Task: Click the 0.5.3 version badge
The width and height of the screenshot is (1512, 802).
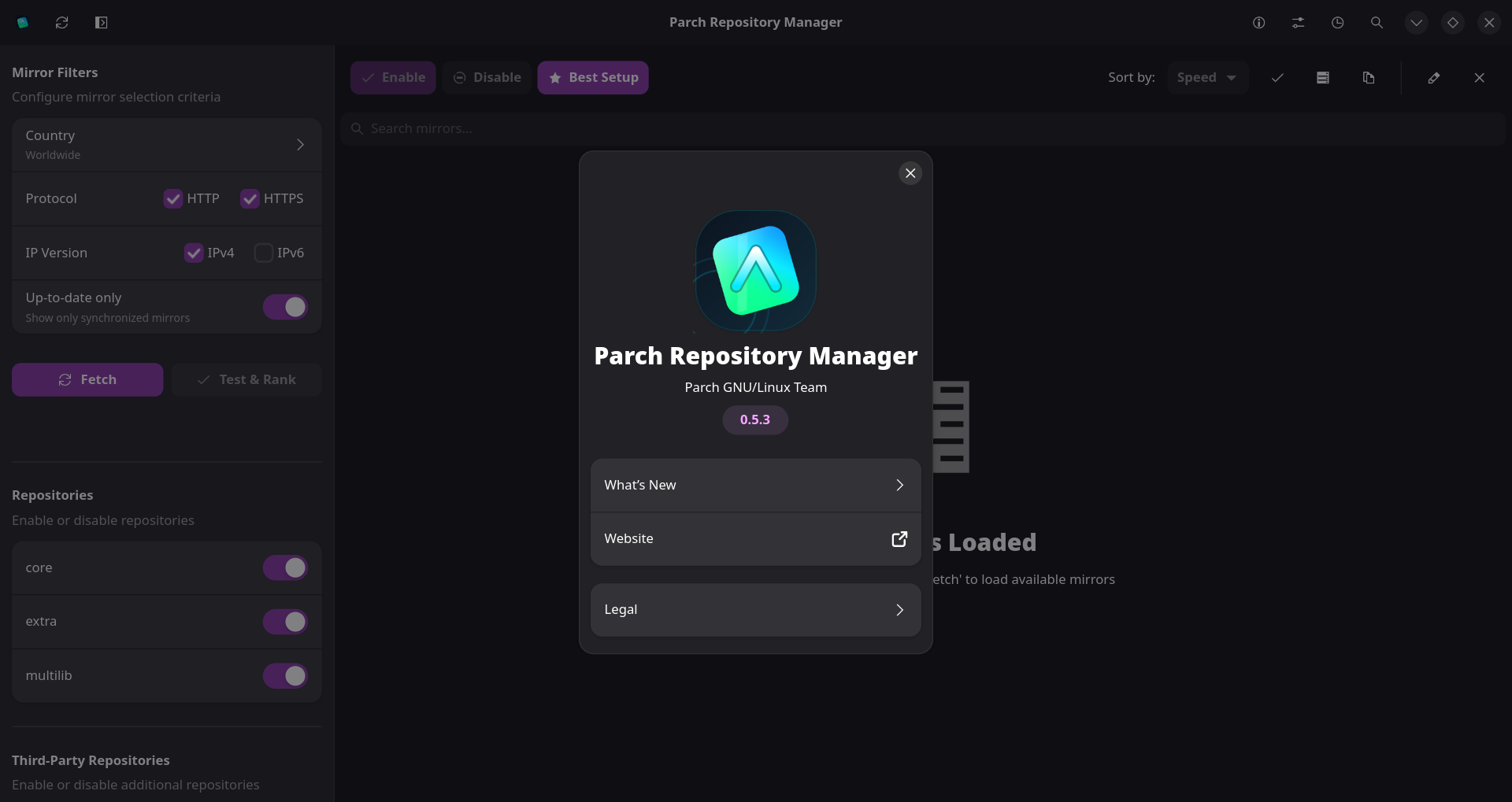Action: 755,420
